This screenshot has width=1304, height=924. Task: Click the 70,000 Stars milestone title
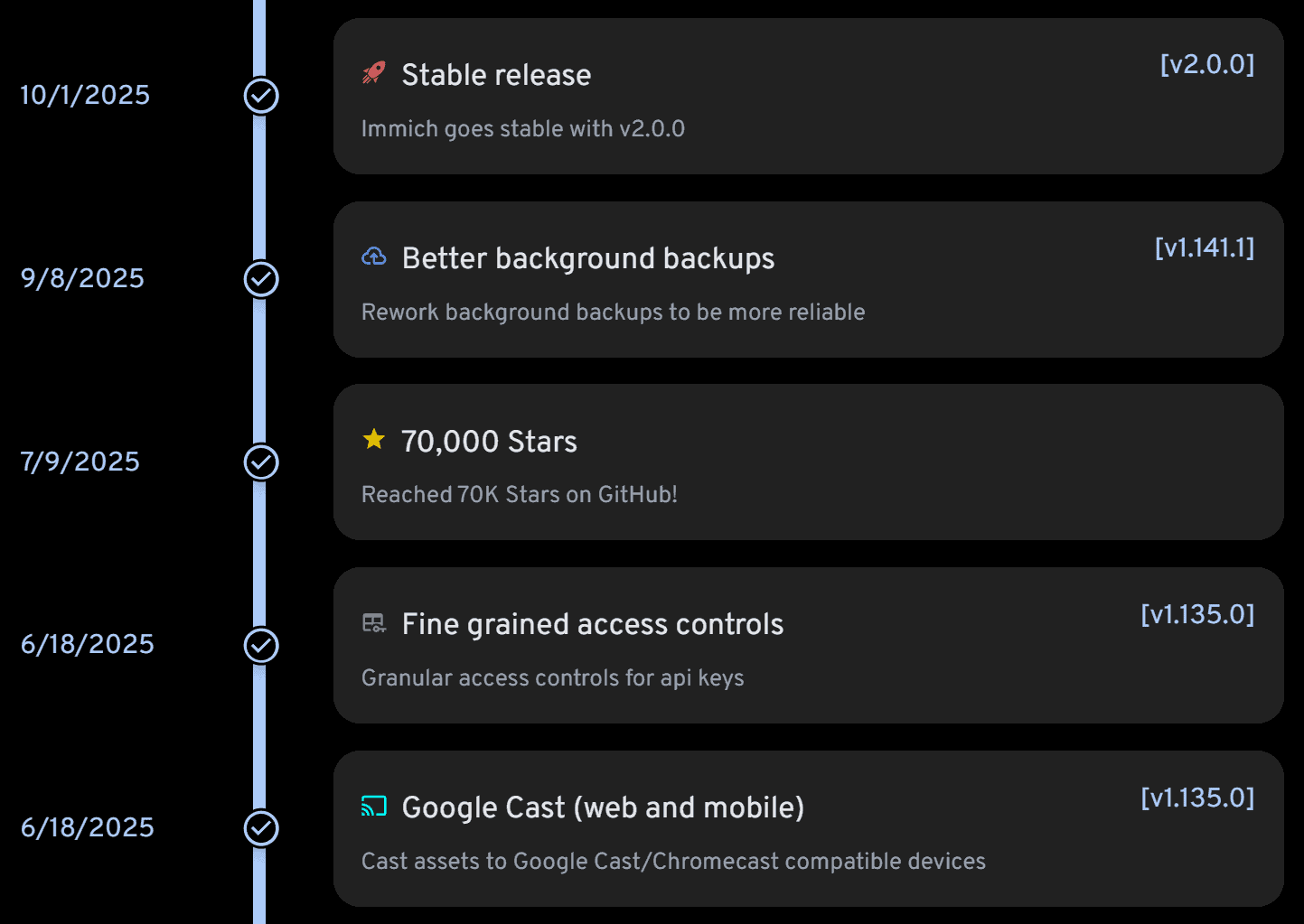pyautogui.click(x=489, y=442)
